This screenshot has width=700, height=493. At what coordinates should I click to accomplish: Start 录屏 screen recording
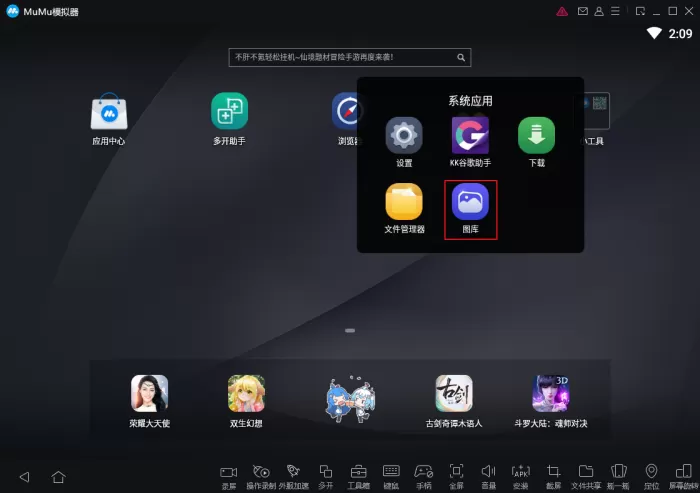click(229, 476)
